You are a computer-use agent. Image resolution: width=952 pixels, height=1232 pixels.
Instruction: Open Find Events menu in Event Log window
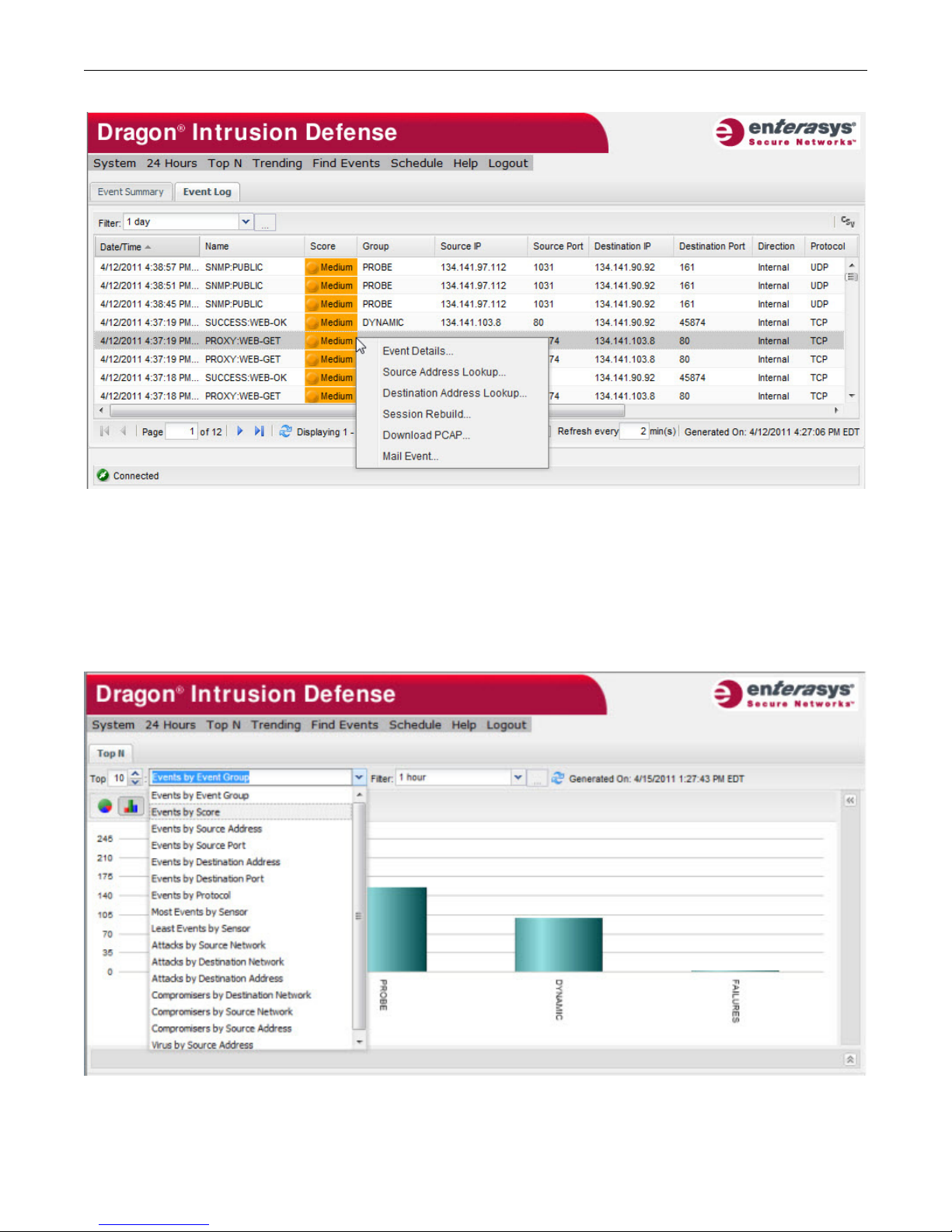tap(346, 163)
